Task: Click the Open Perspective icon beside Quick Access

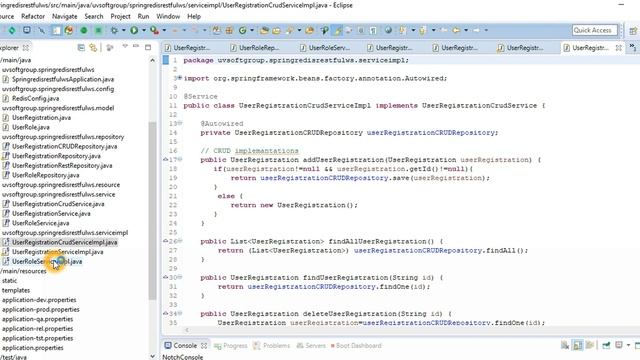Action: pos(633,31)
